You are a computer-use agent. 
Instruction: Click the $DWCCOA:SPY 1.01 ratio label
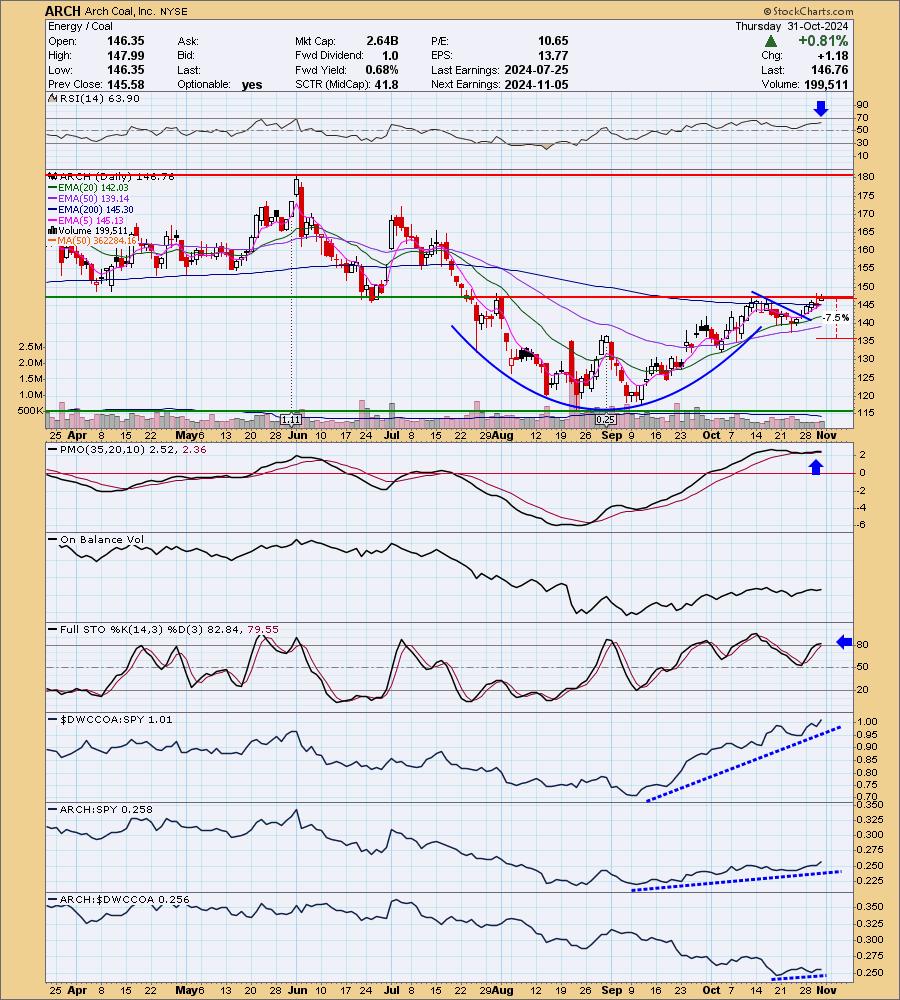click(115, 719)
